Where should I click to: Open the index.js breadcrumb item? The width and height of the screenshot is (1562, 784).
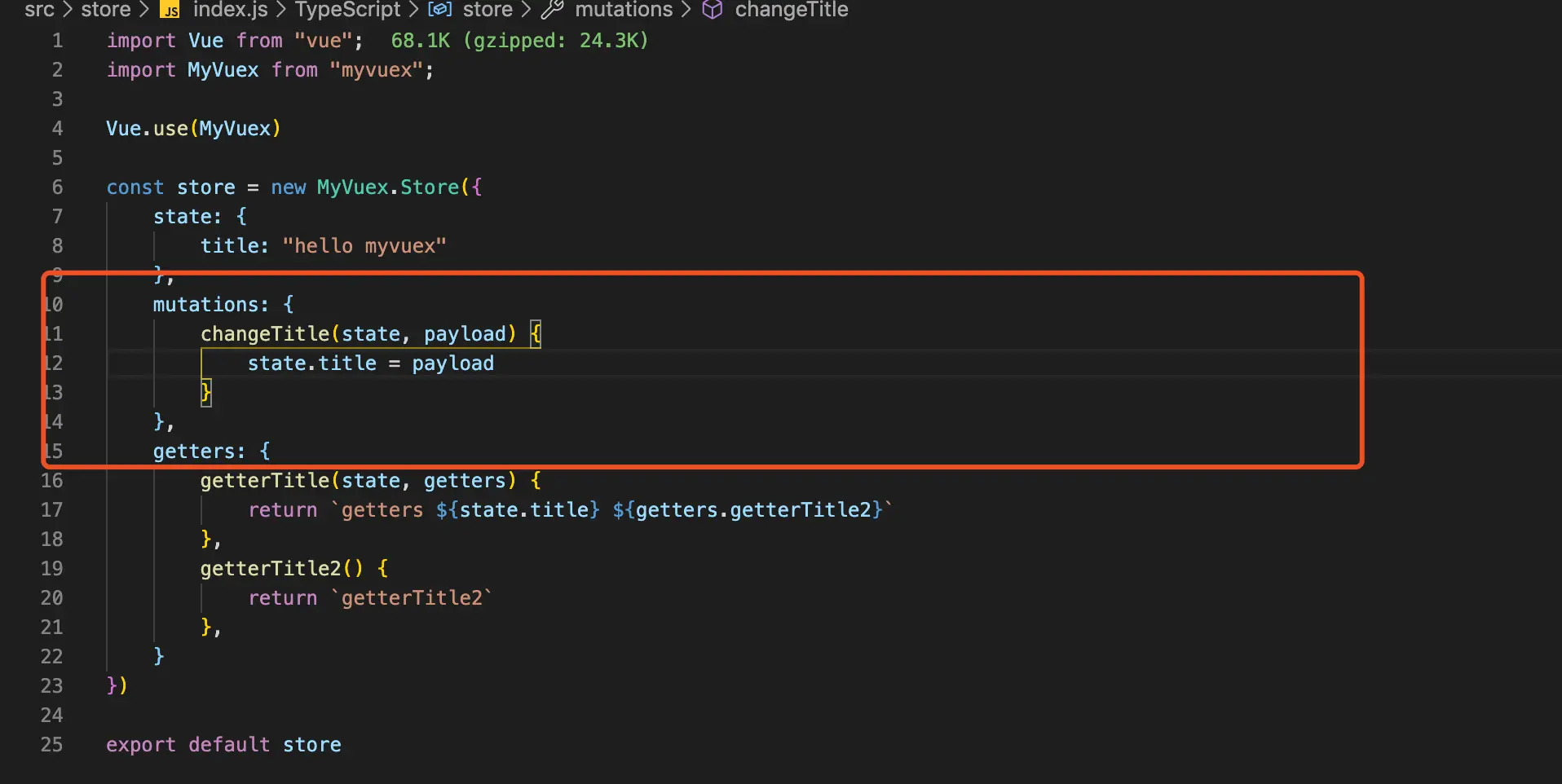(x=230, y=10)
